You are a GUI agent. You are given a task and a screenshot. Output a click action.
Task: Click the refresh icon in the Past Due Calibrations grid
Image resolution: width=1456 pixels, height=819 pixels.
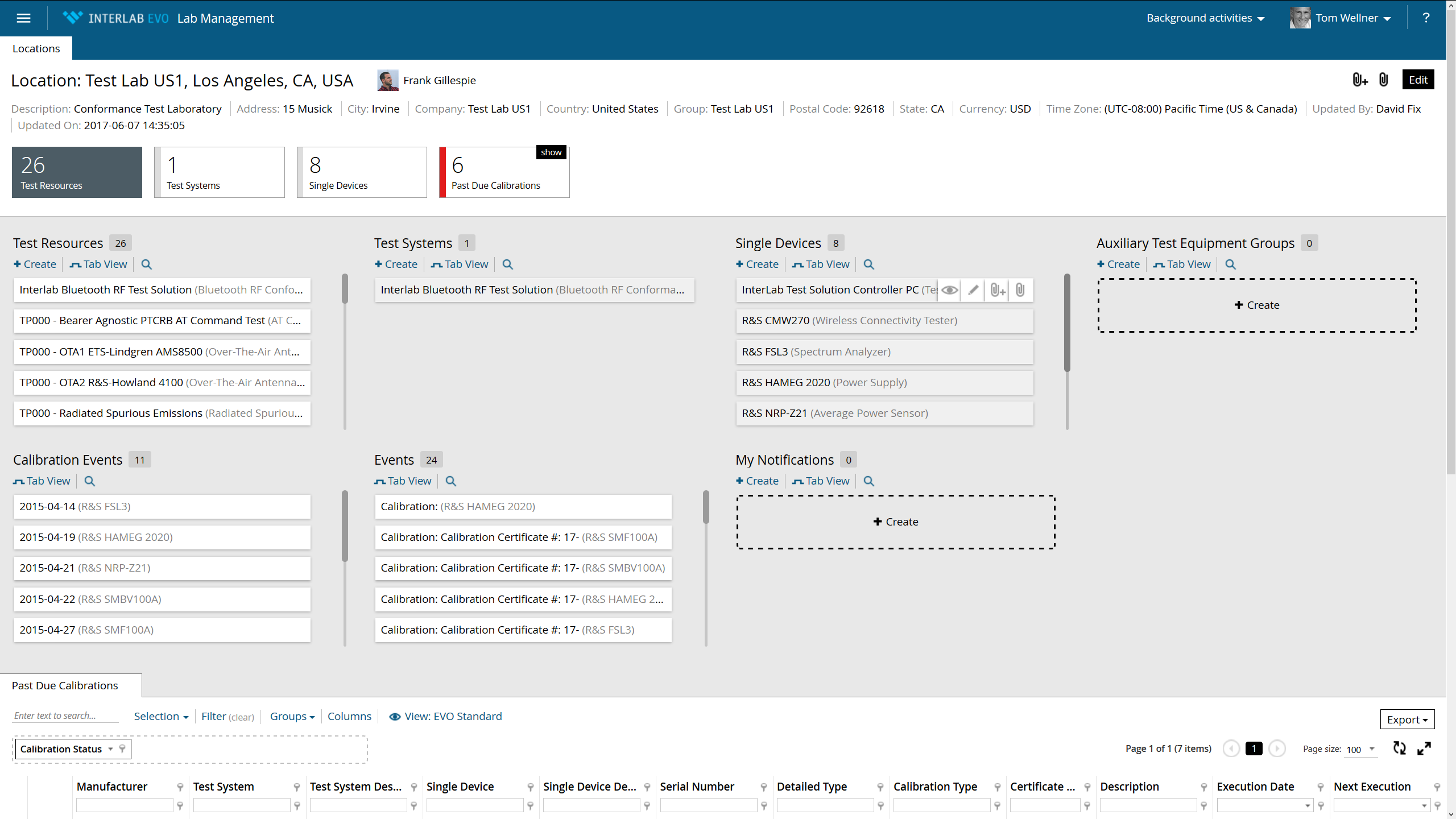(1399, 748)
